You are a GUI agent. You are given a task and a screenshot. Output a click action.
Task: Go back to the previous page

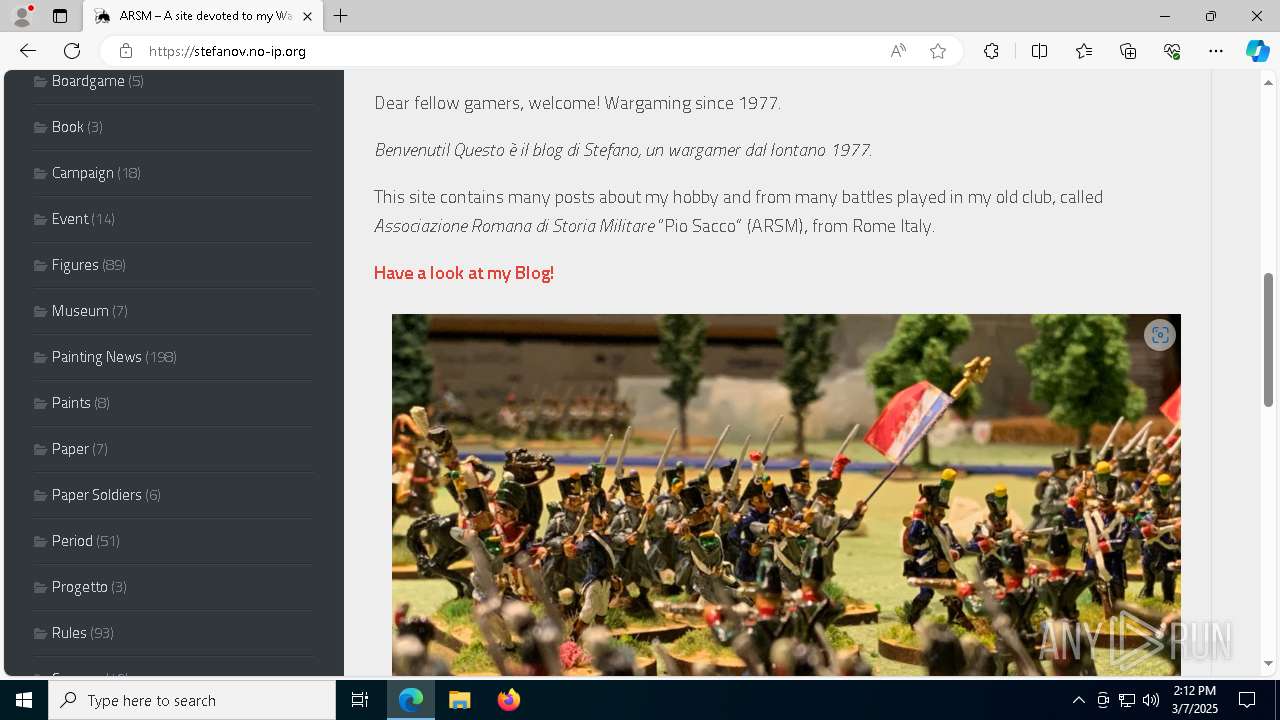[x=28, y=51]
